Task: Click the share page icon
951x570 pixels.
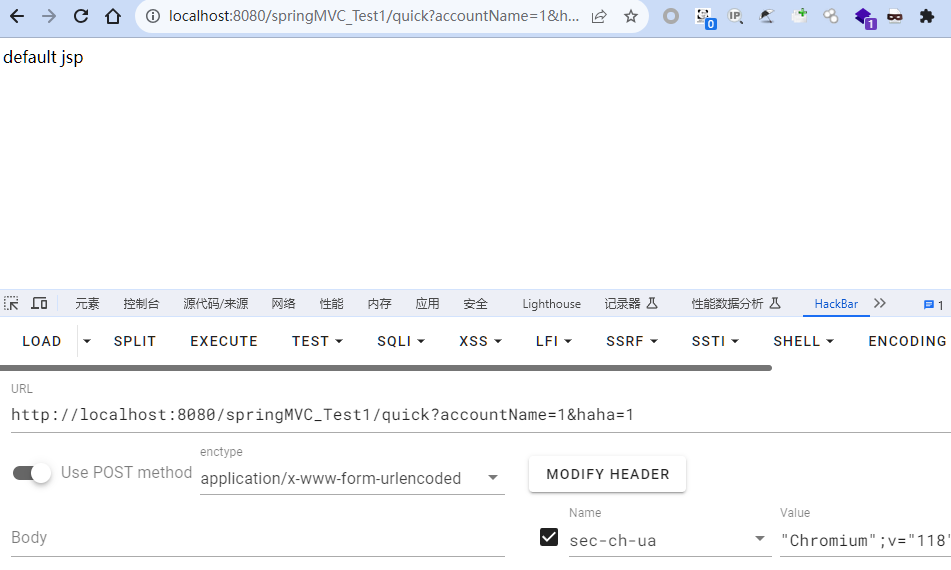Action: click(599, 16)
